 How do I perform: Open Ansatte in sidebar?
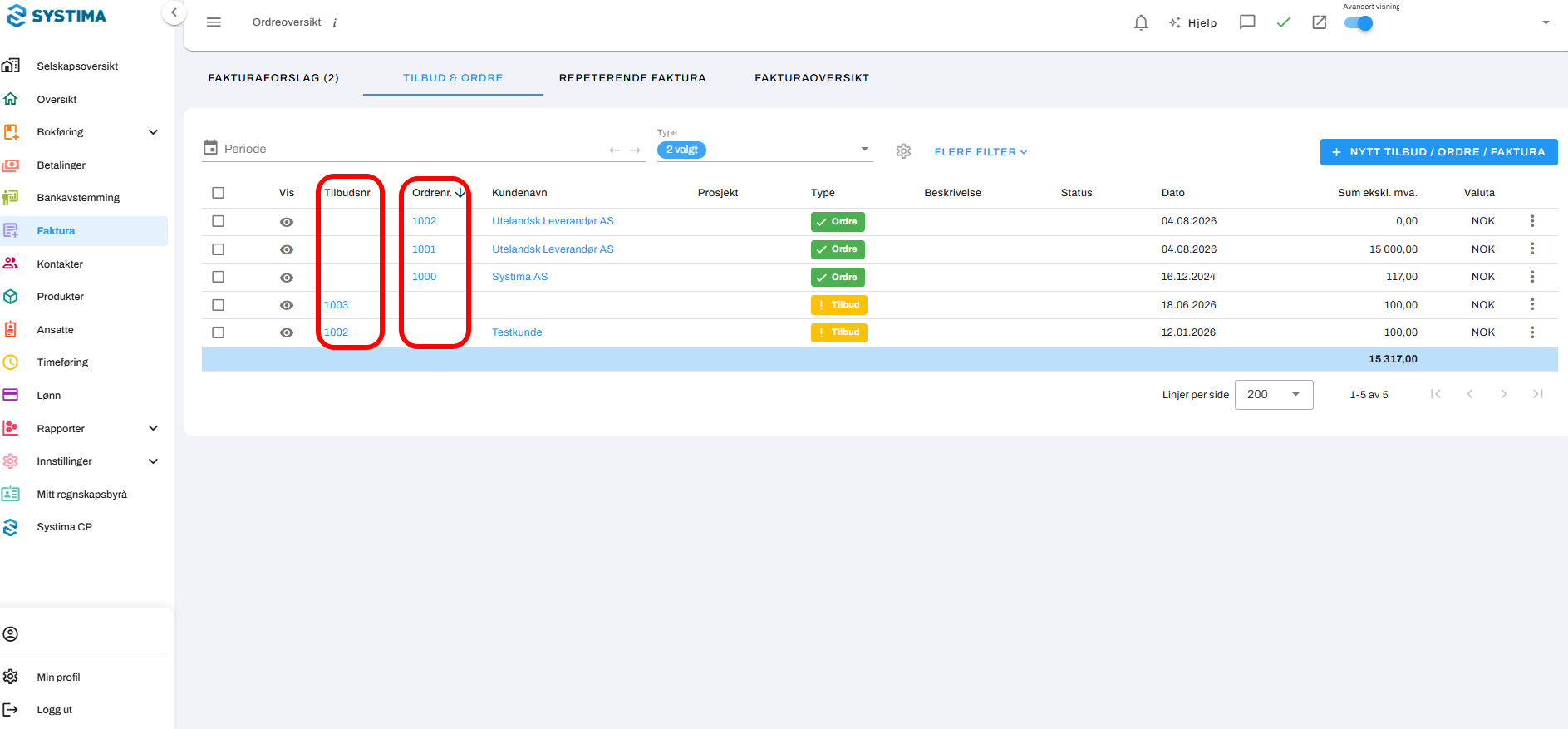(x=55, y=330)
